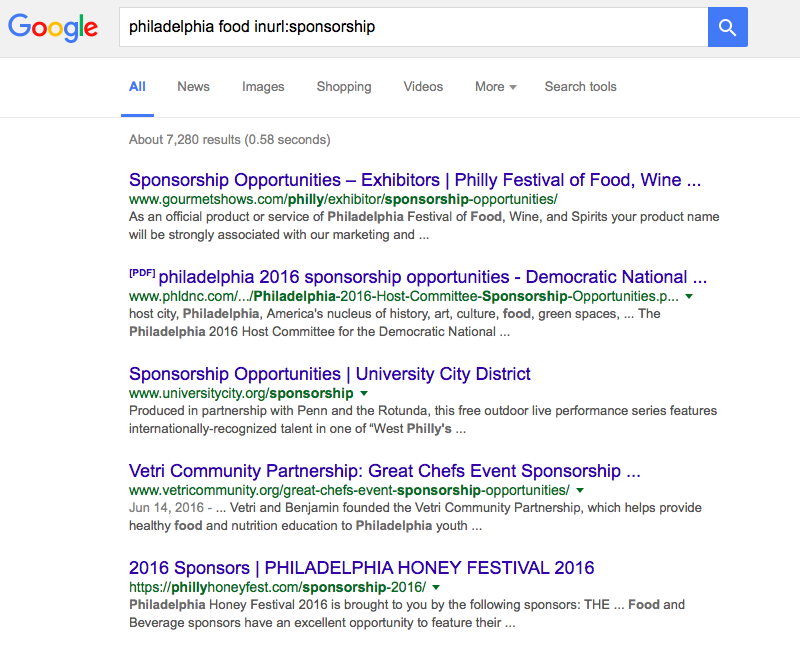
Task: Open Search tools options
Action: [581, 87]
